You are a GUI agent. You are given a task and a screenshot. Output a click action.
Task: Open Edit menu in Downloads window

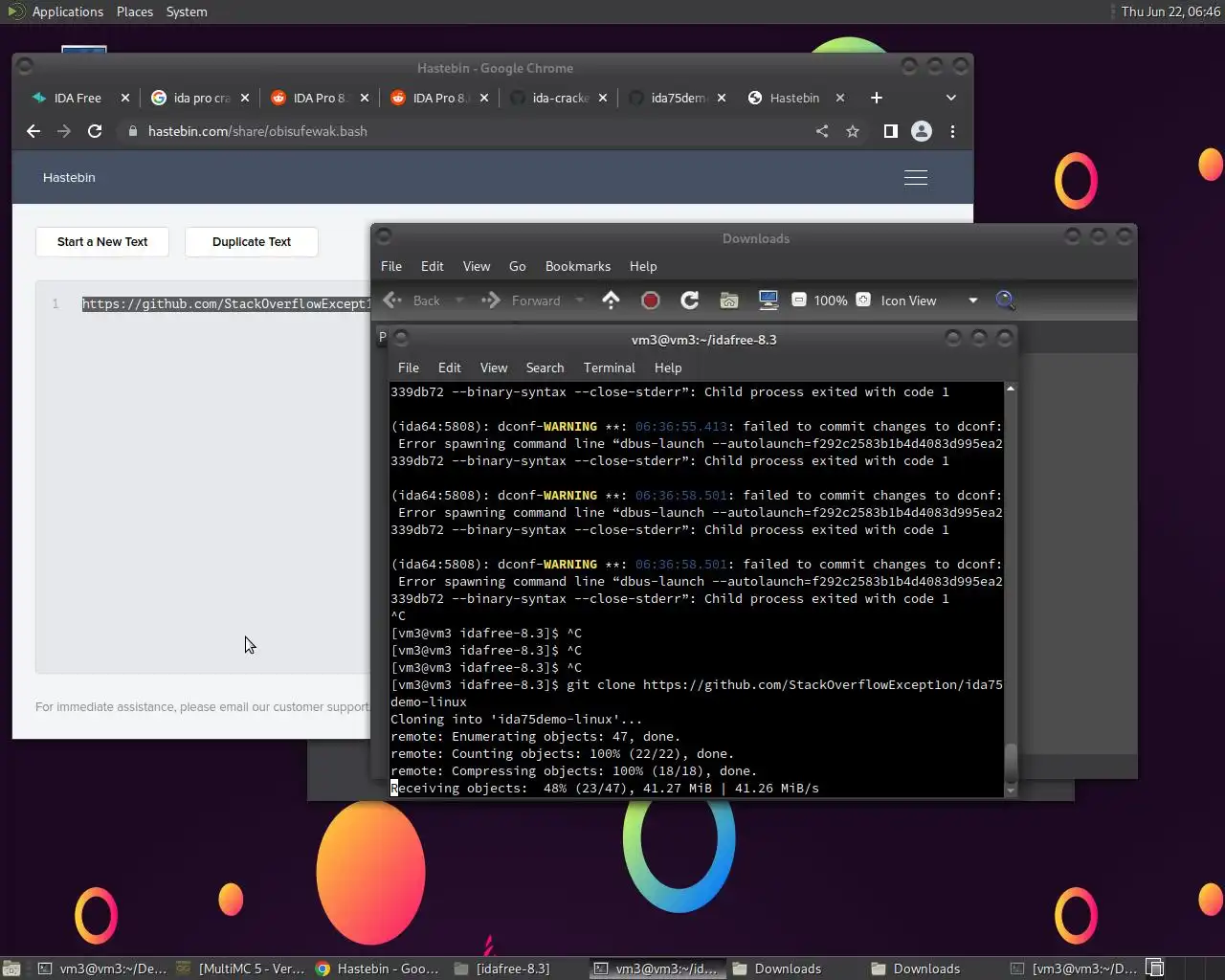pyautogui.click(x=433, y=266)
